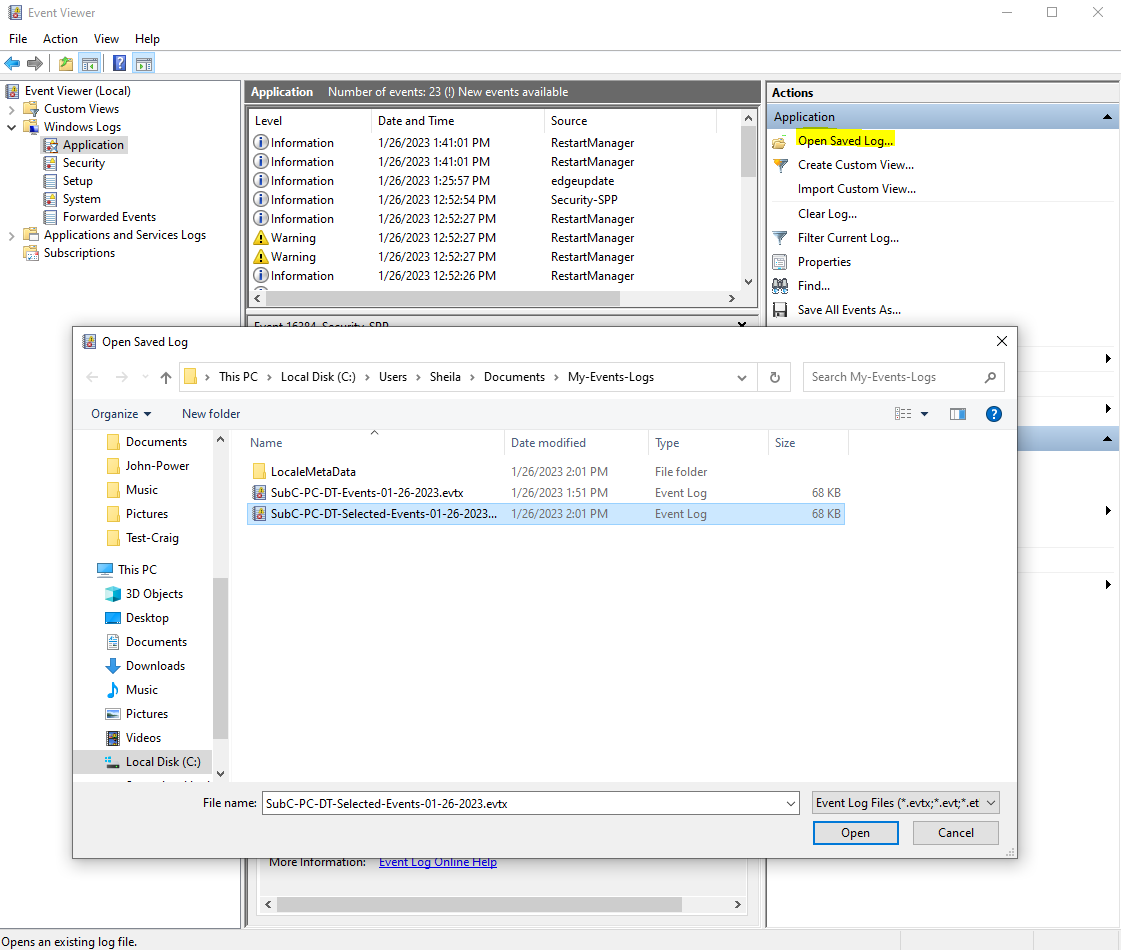Click the Search My-Events-Logs field
Viewport: 1121px width, 950px height.
(x=895, y=377)
